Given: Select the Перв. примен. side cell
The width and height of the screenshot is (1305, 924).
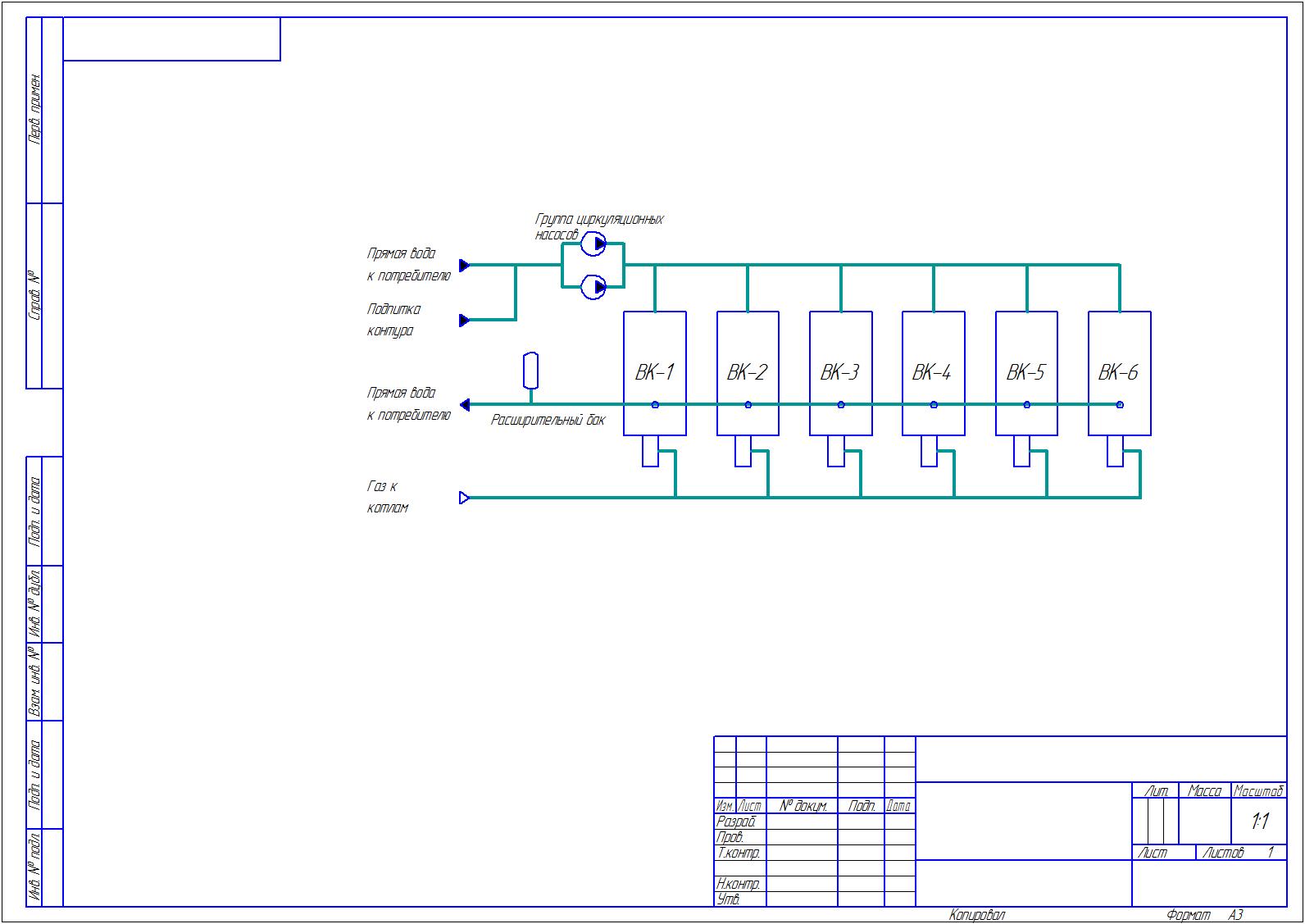Looking at the screenshot, I should 34,111.
